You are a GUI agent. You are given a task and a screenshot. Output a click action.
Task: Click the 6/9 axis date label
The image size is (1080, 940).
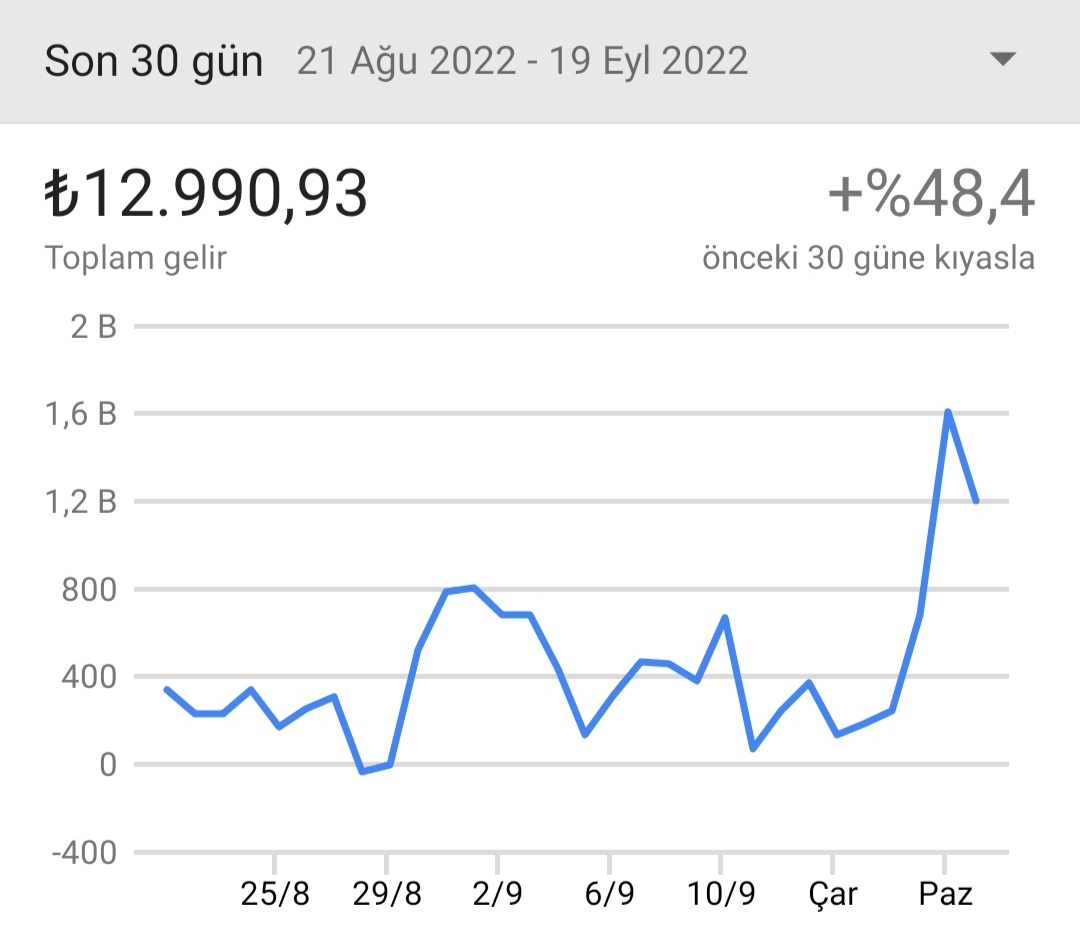point(610,894)
